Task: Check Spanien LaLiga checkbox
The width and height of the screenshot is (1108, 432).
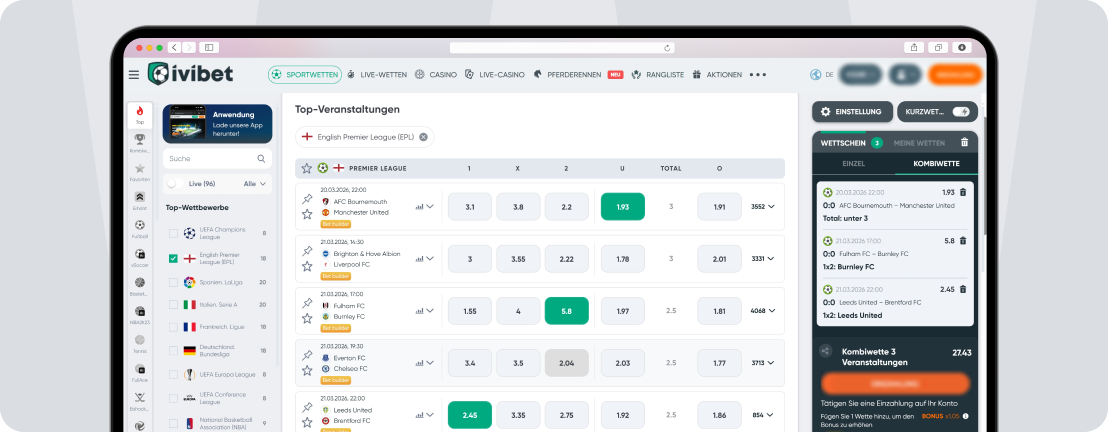Action: click(173, 282)
